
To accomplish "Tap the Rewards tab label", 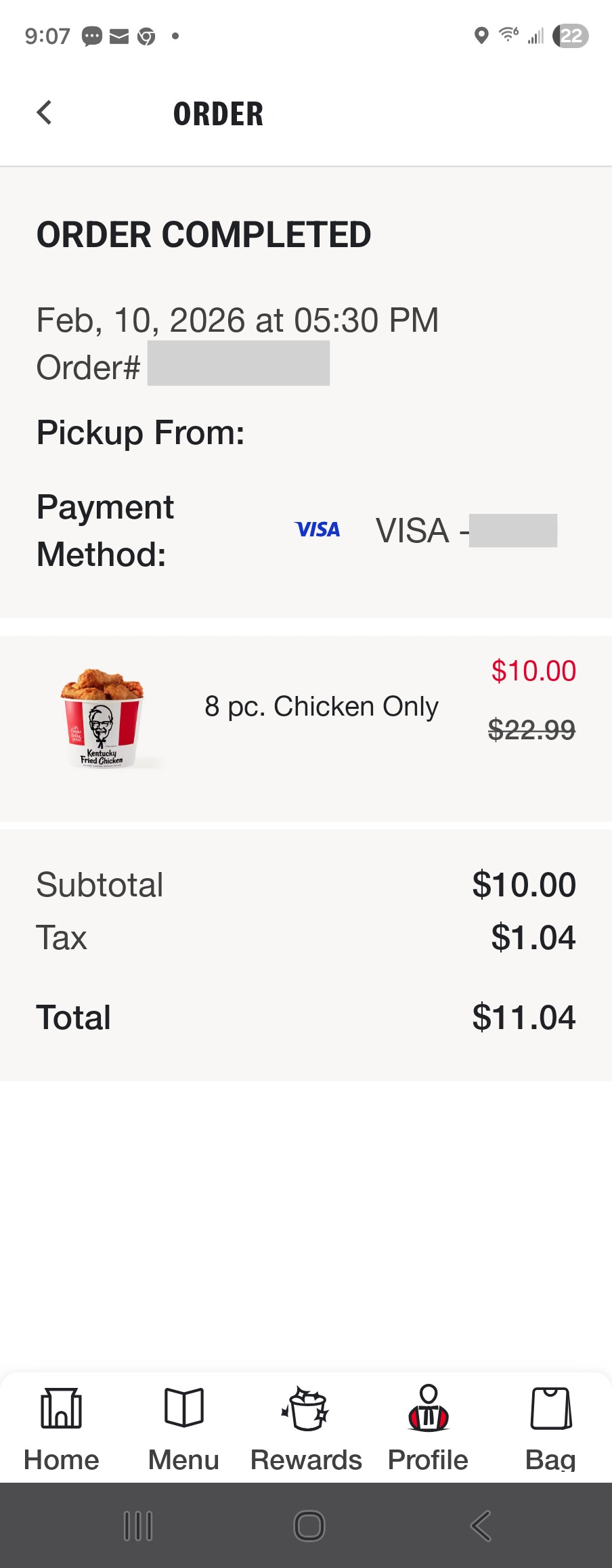I will pos(306,1460).
